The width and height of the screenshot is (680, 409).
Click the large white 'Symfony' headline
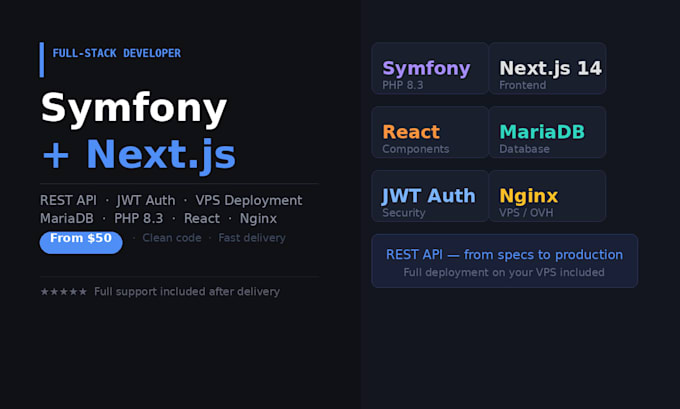[x=134, y=109]
